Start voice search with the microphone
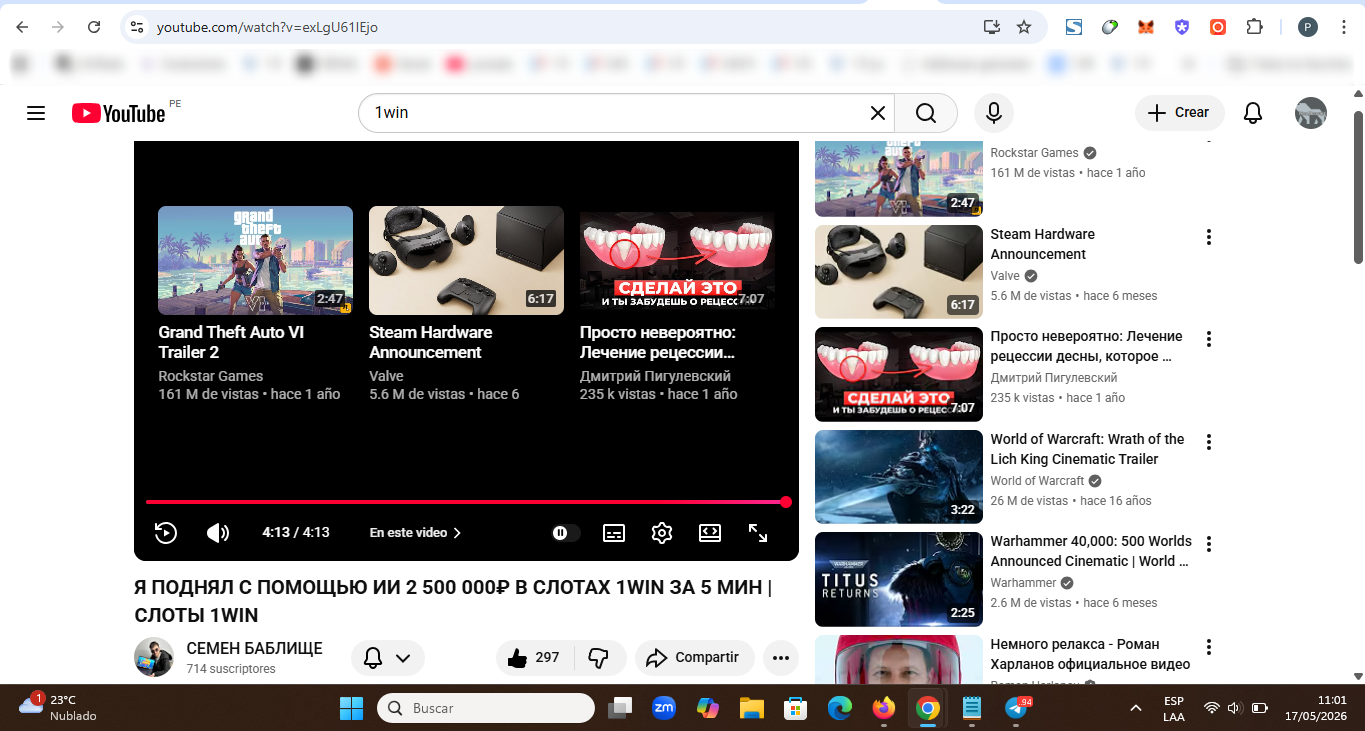1365x731 pixels. [x=994, y=113]
